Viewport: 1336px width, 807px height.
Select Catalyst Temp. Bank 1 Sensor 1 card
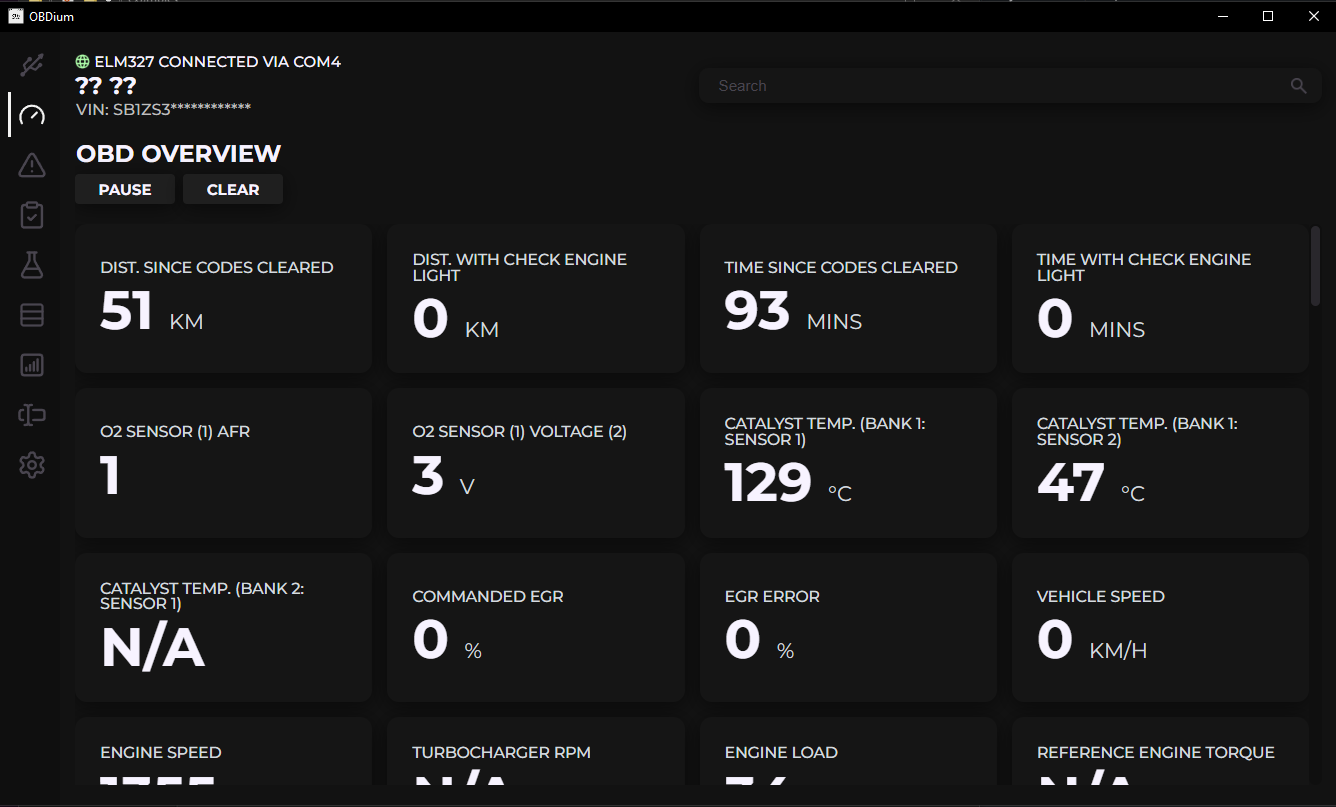848,463
